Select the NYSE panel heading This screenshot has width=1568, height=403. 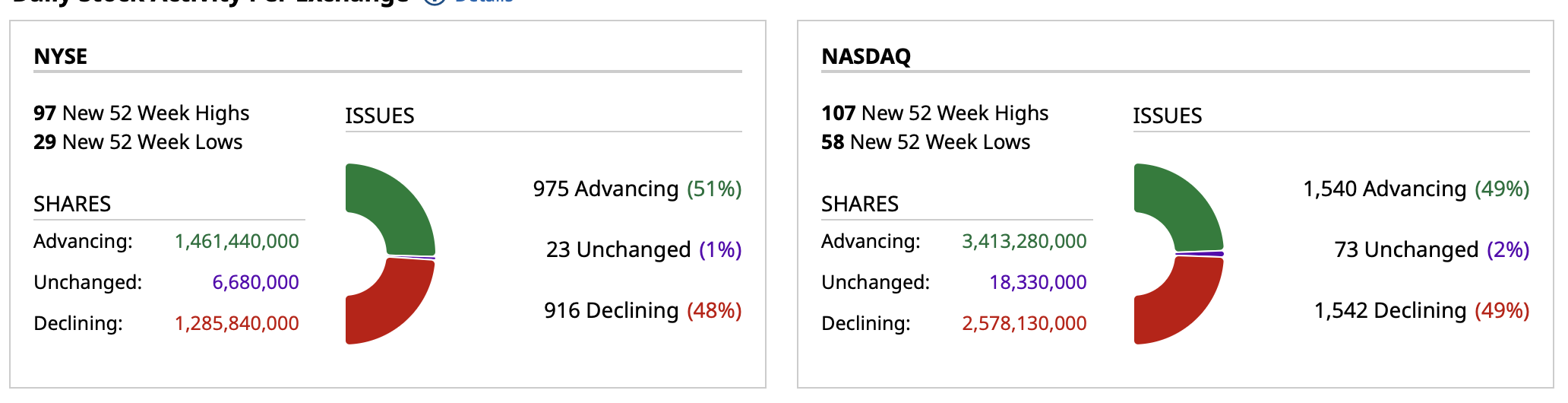[x=61, y=56]
